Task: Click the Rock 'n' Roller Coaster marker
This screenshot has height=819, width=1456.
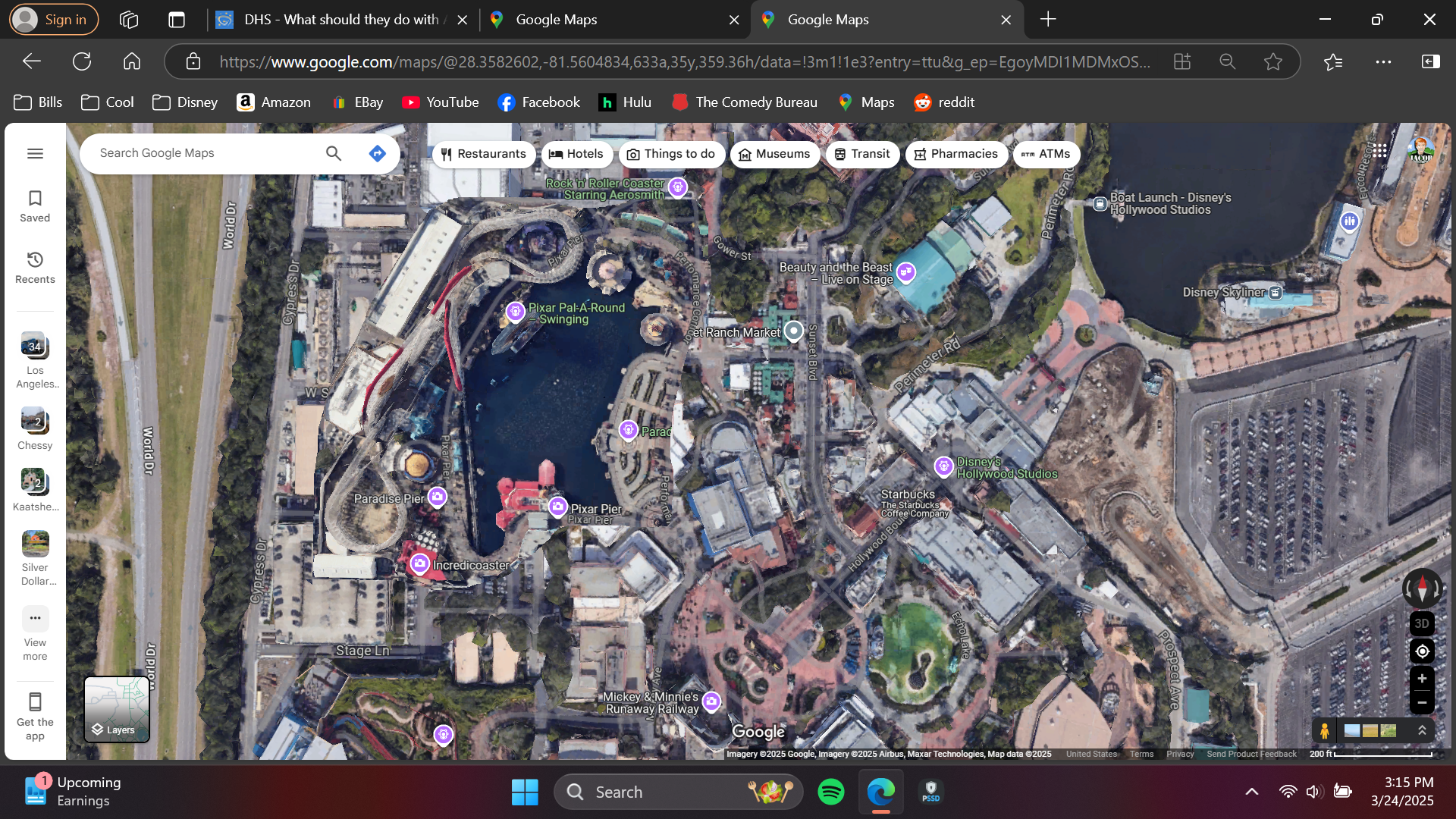Action: coord(678,187)
